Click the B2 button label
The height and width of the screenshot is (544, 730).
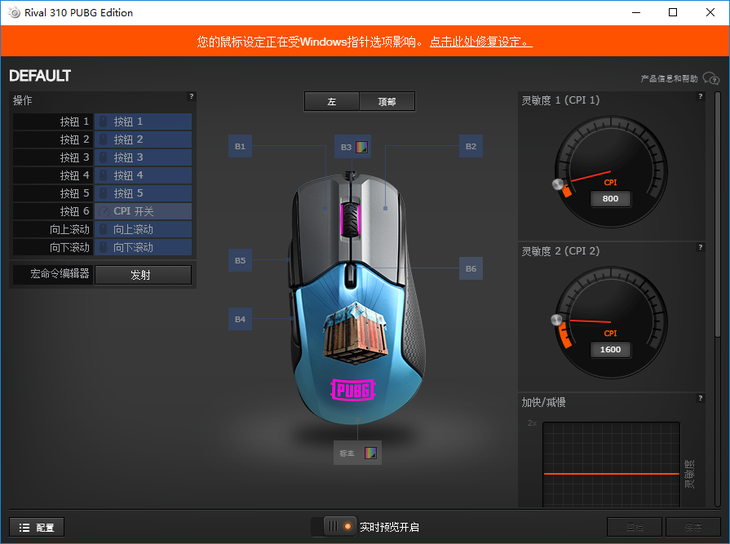pyautogui.click(x=471, y=146)
